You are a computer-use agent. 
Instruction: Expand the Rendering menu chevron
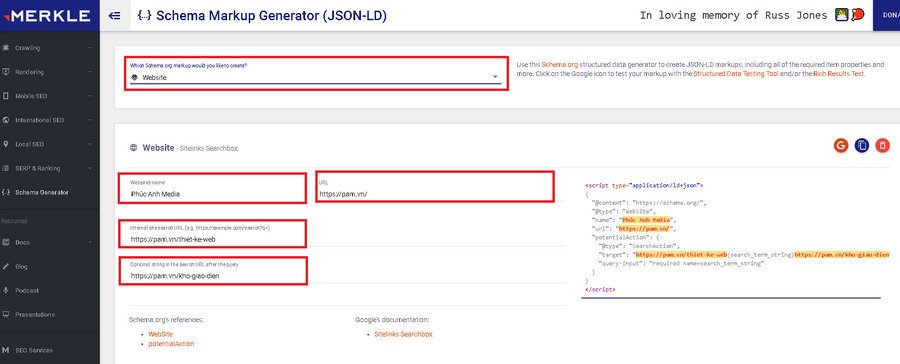pyautogui.click(x=90, y=72)
